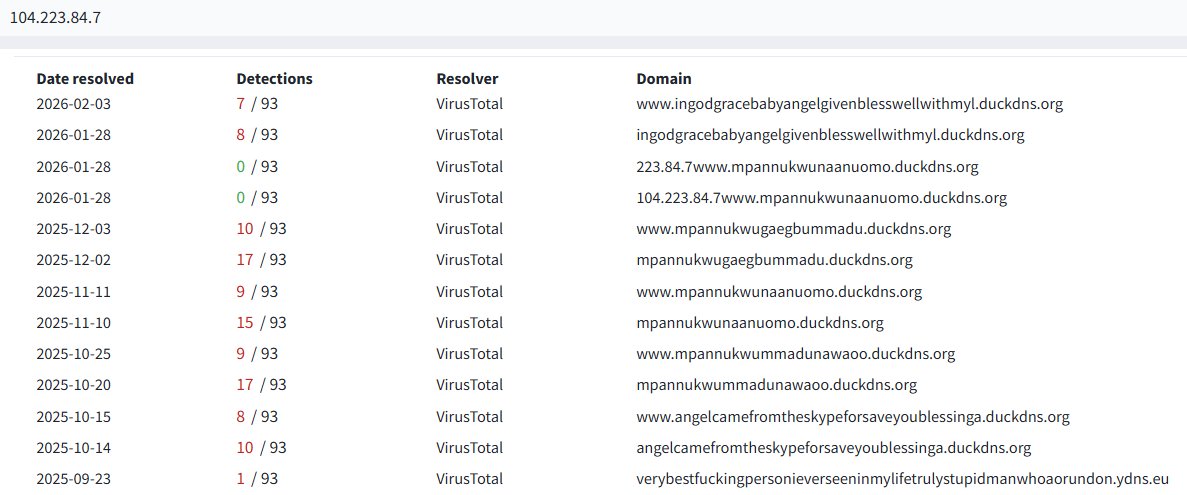Open www.ingodgracebabyangelgivenblesswellwithmyl.duckdns.org domain
Image resolution: width=1187 pixels, height=495 pixels.
coord(849,104)
